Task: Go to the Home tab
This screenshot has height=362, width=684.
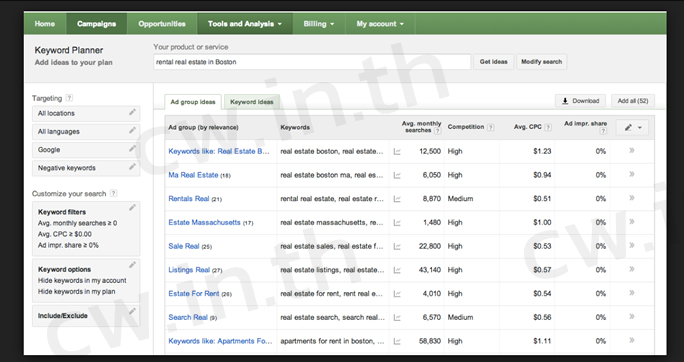Action: (45, 24)
